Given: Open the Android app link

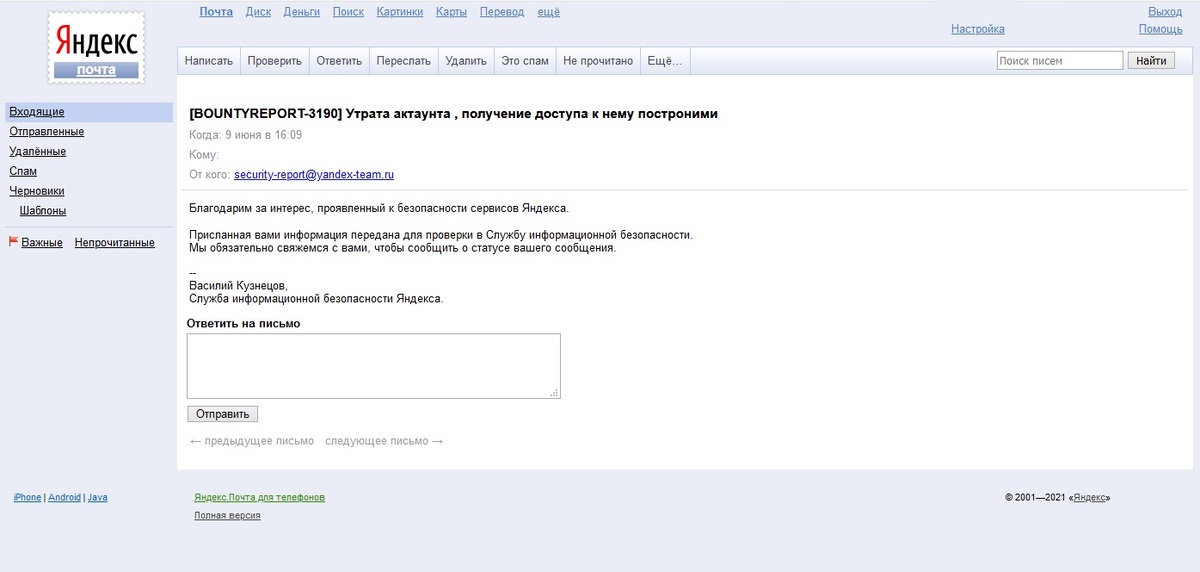Looking at the screenshot, I should (x=64, y=498).
